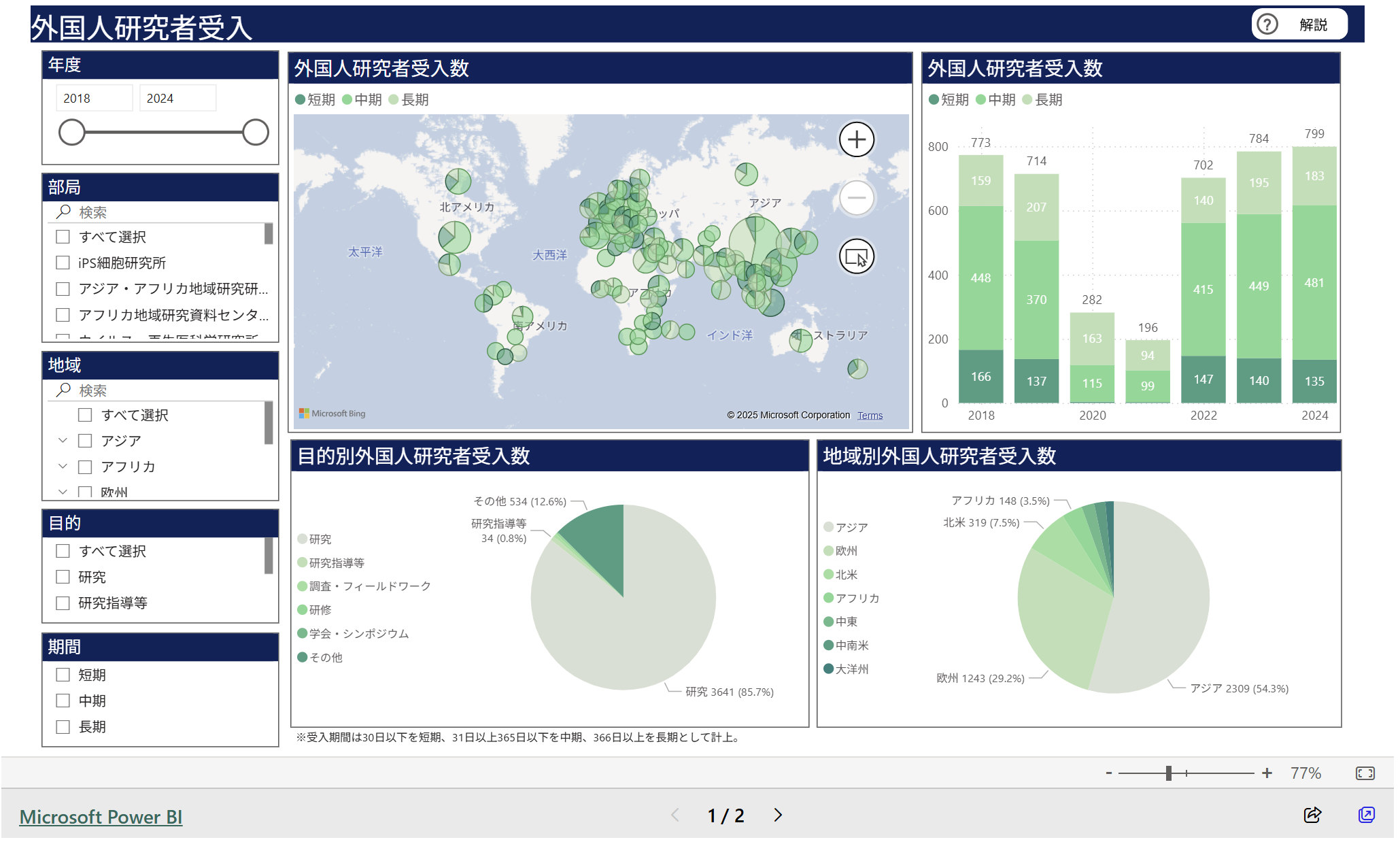The image size is (1400, 842).
Task: Toggle full screen fit-to-page icon
Action: 1365,773
